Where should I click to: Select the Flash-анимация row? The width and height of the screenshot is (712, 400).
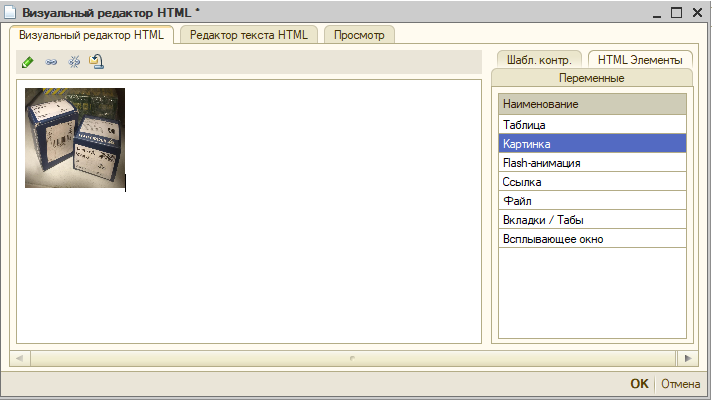(592, 163)
